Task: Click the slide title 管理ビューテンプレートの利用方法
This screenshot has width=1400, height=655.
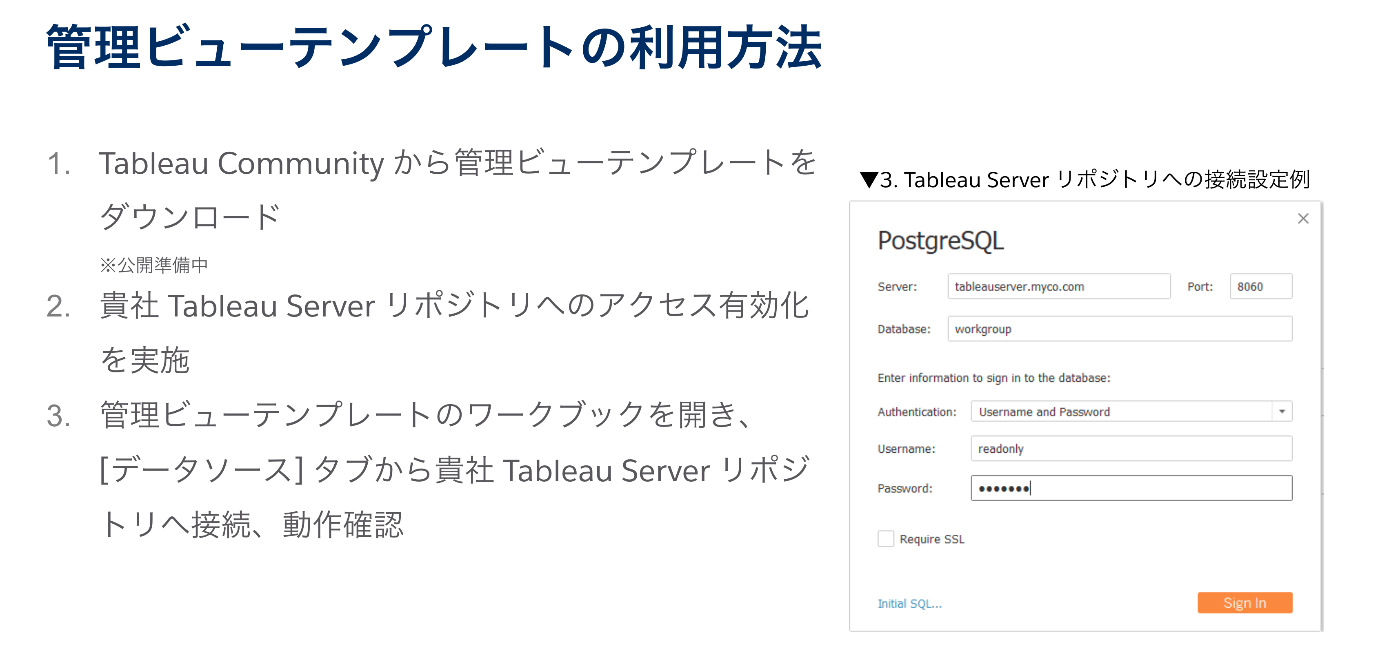Action: point(434,47)
